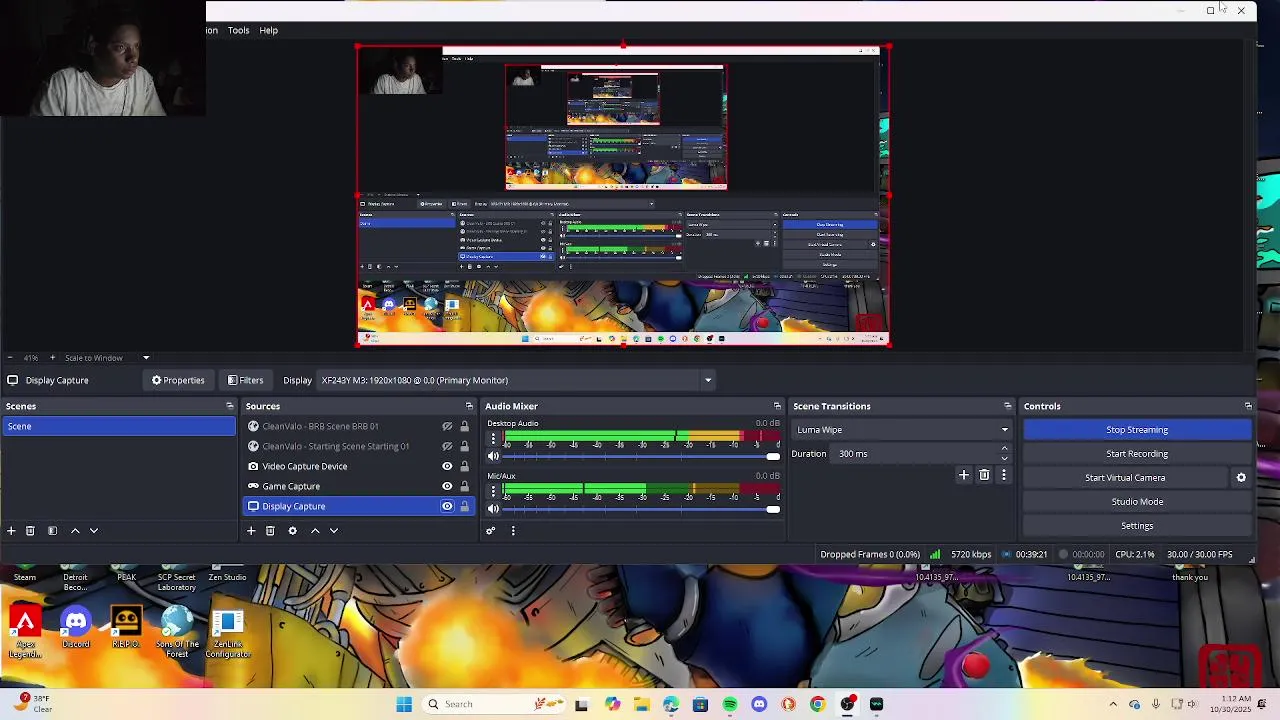Zoom in preview with plus icon
Viewport: 1280px width, 720px height.
[x=52, y=358]
